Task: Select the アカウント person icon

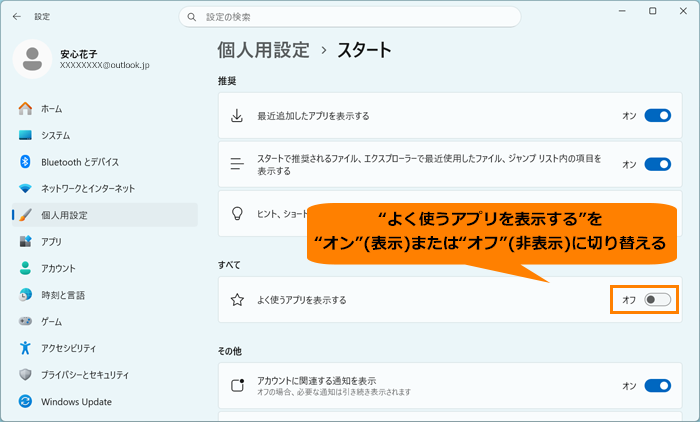Action: click(x=25, y=268)
